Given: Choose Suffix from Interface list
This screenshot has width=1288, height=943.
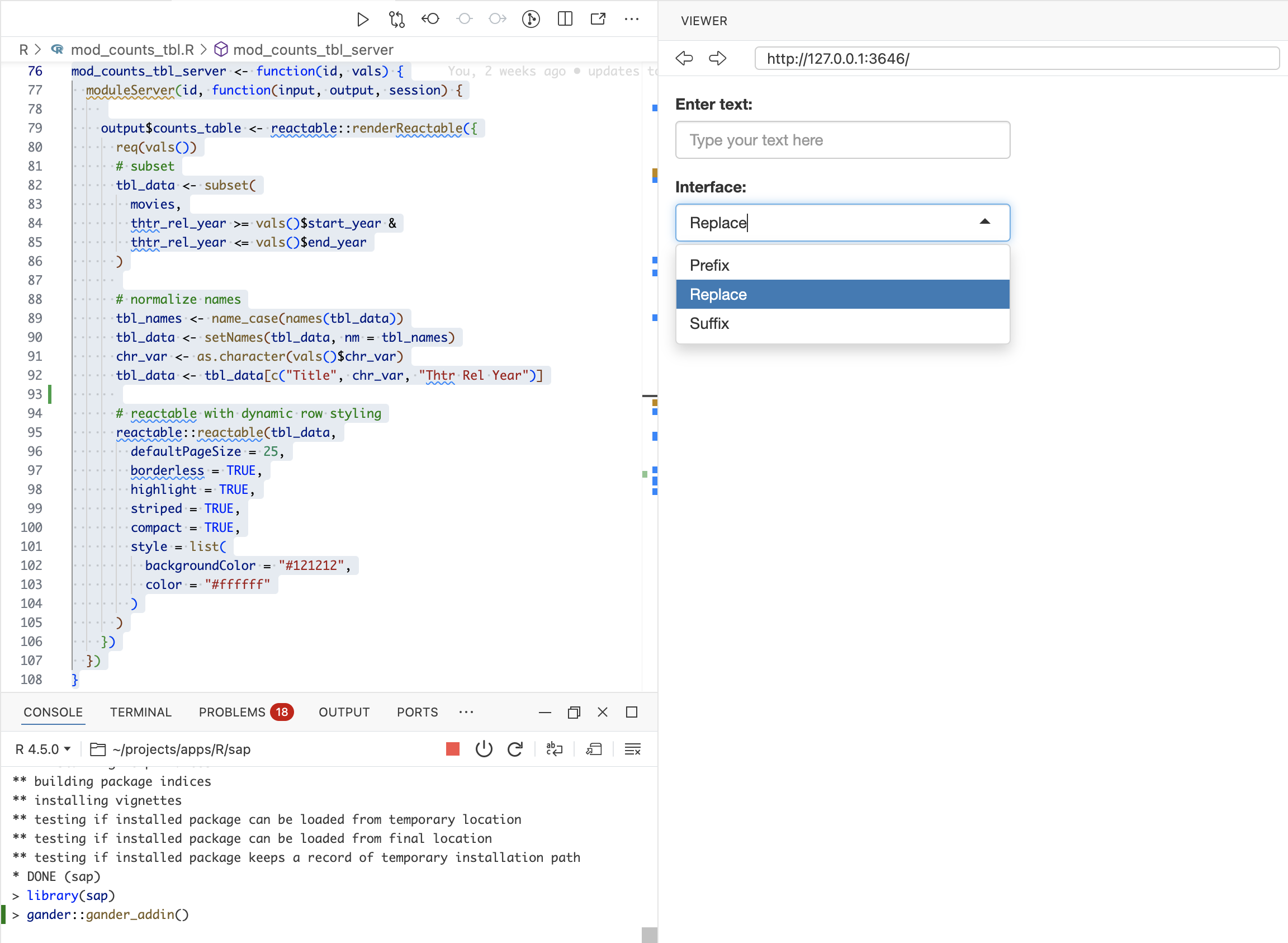Looking at the screenshot, I should tap(842, 324).
